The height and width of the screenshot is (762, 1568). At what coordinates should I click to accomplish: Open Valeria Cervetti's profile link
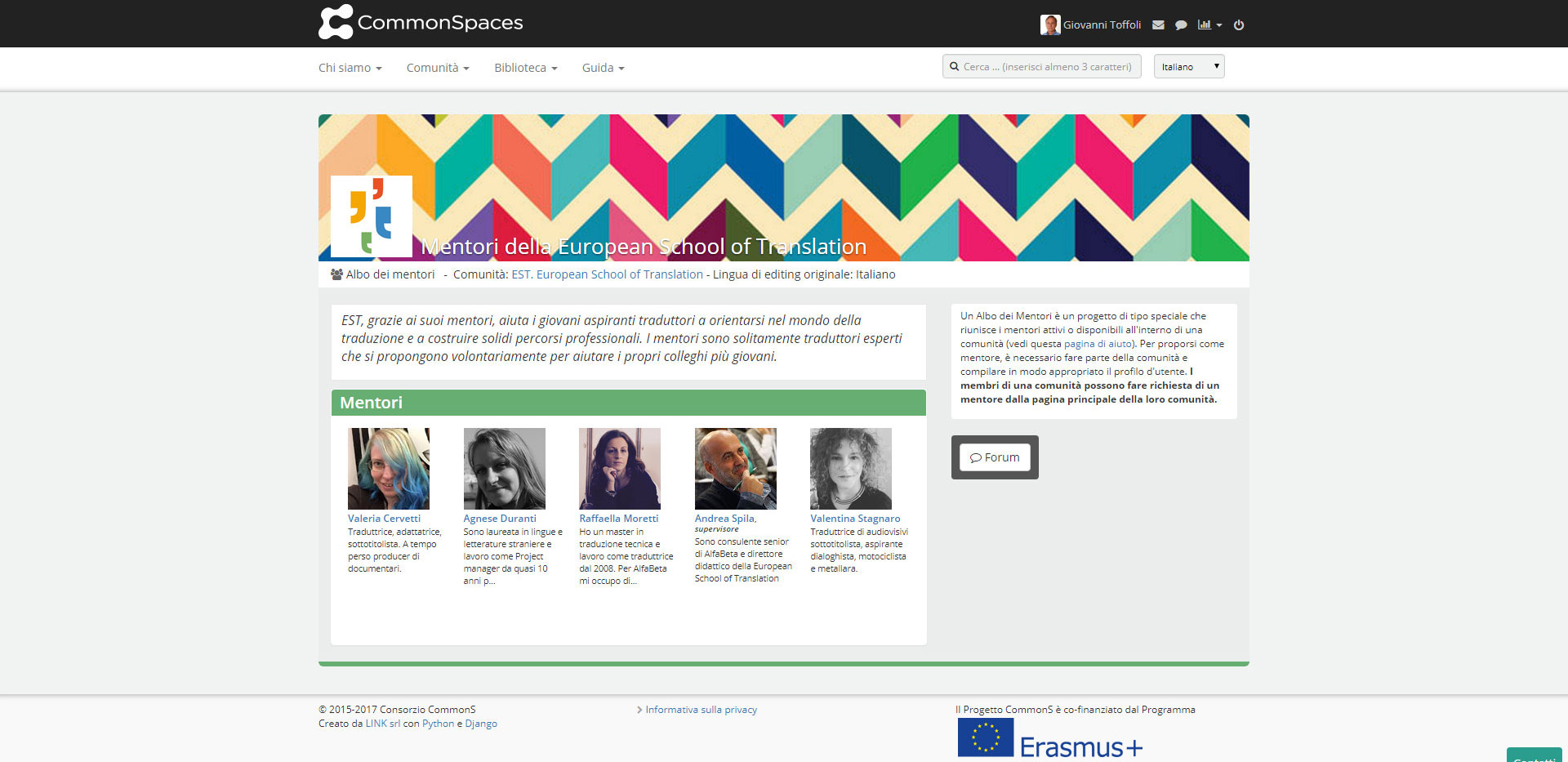click(384, 519)
